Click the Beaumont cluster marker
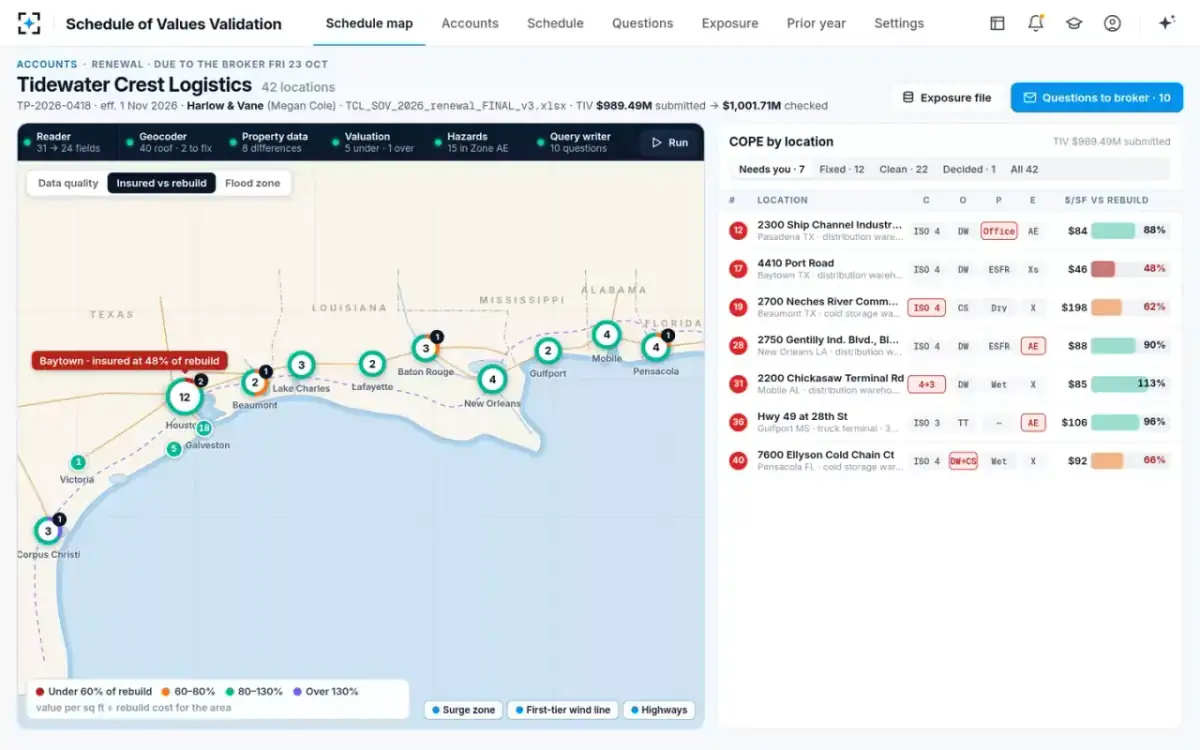The width and height of the screenshot is (1200, 750). coord(255,382)
